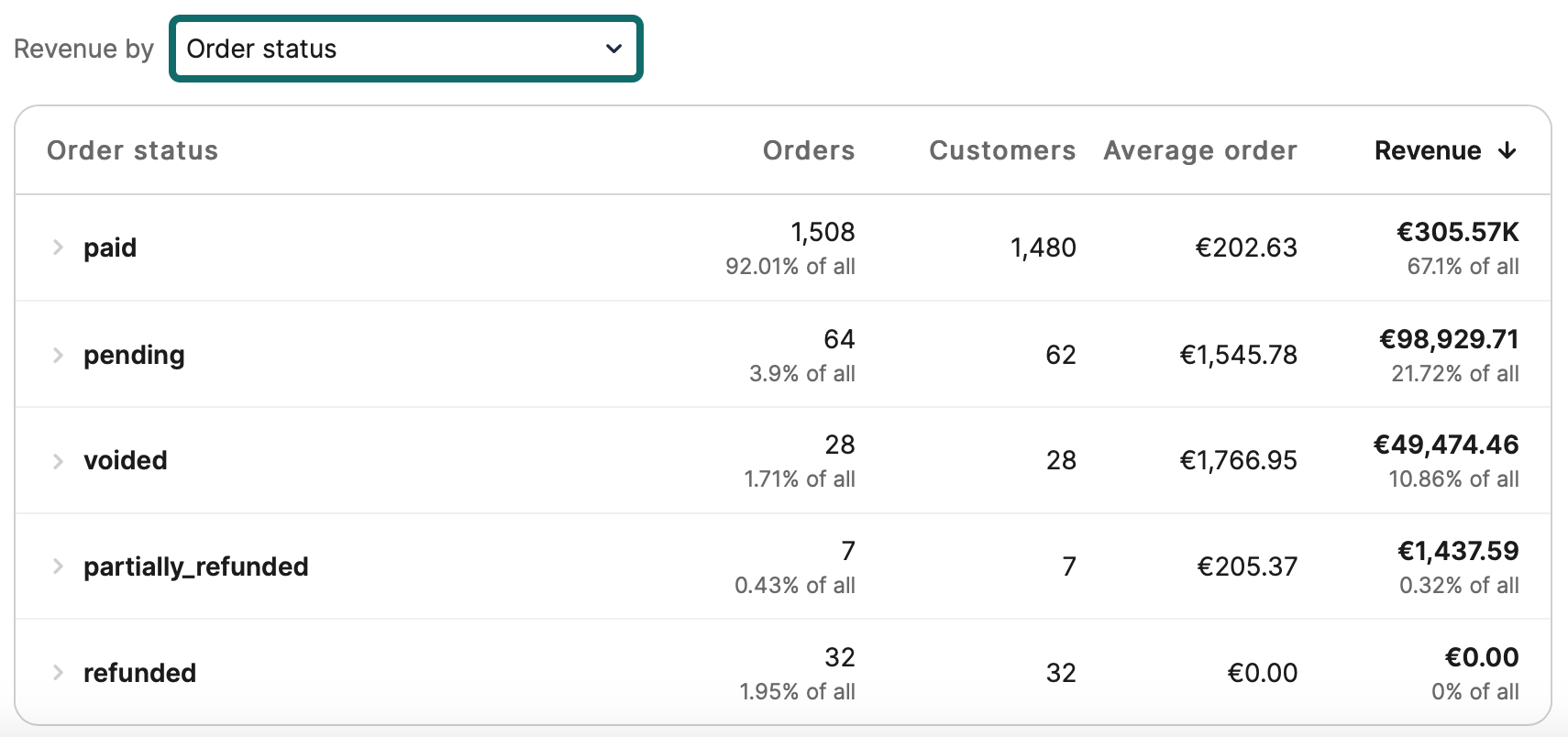Viewport: 1568px width, 737px height.
Task: Expand the paid row chevron
Action: (x=58, y=247)
